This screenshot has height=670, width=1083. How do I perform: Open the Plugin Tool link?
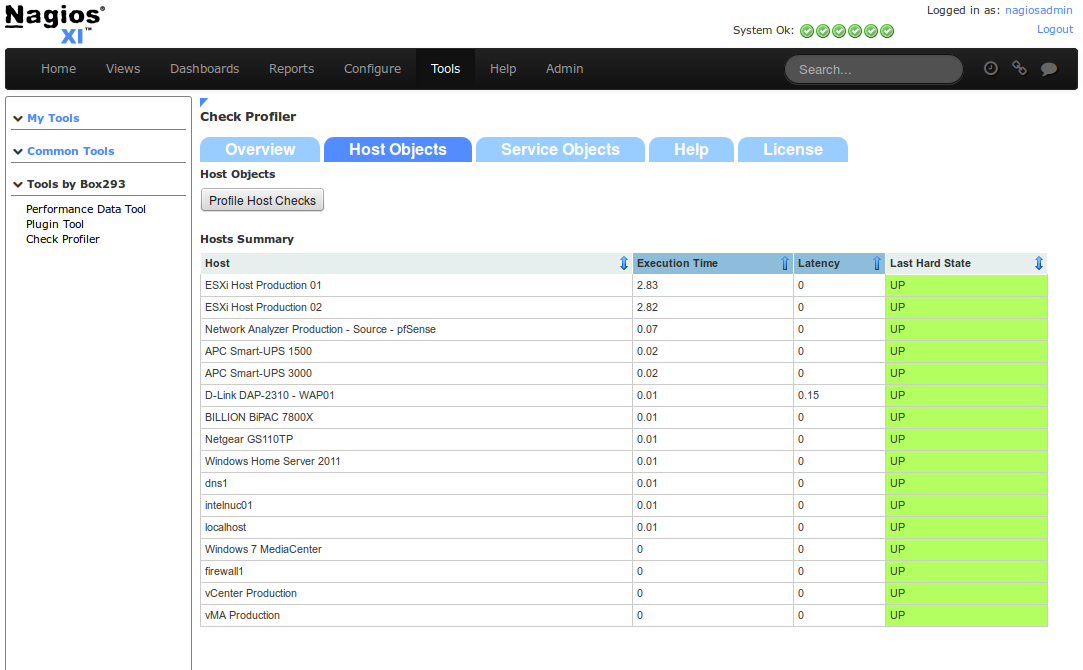(x=55, y=224)
